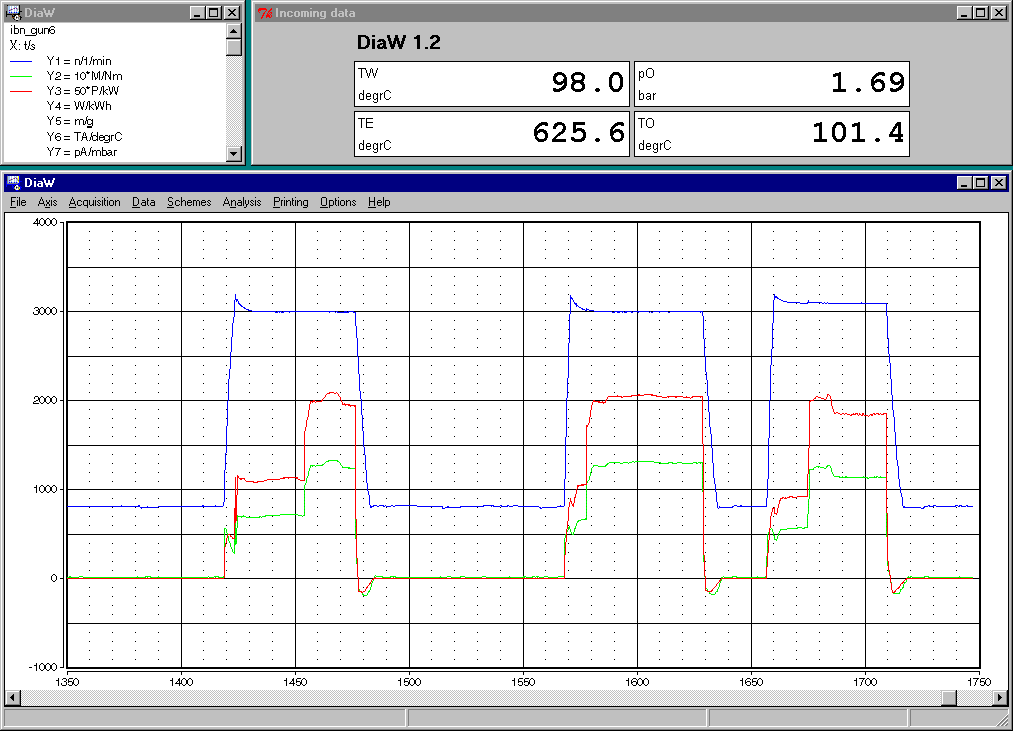Maximize the main DiaW chart window
This screenshot has height=731, width=1013.
(980, 183)
